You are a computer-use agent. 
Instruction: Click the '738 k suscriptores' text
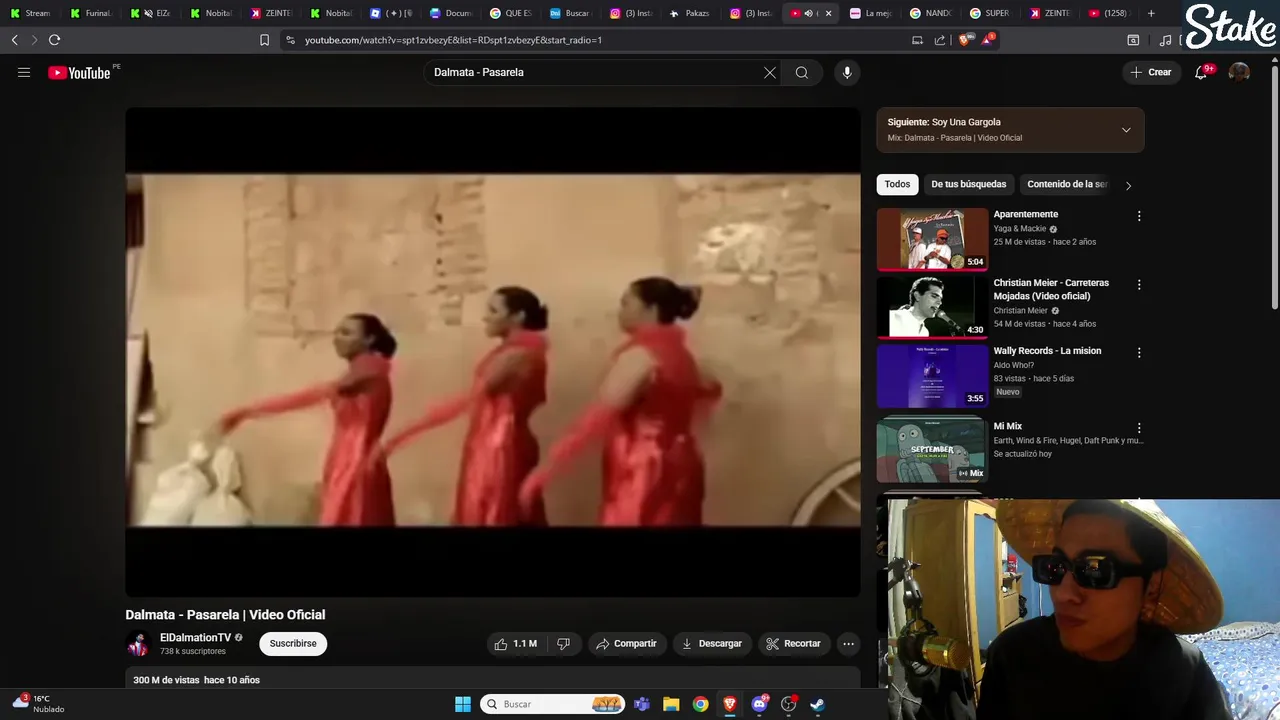click(193, 651)
